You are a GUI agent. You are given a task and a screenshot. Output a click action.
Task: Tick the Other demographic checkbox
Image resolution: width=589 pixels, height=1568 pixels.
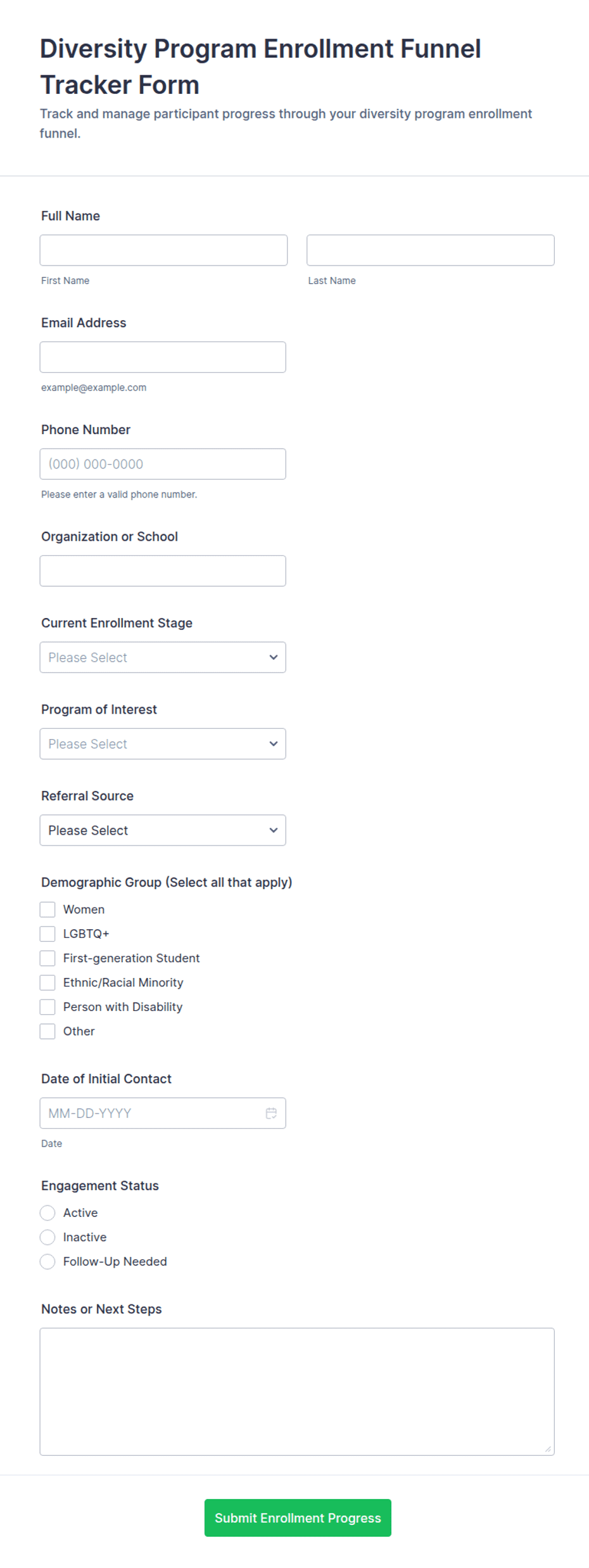click(47, 1031)
